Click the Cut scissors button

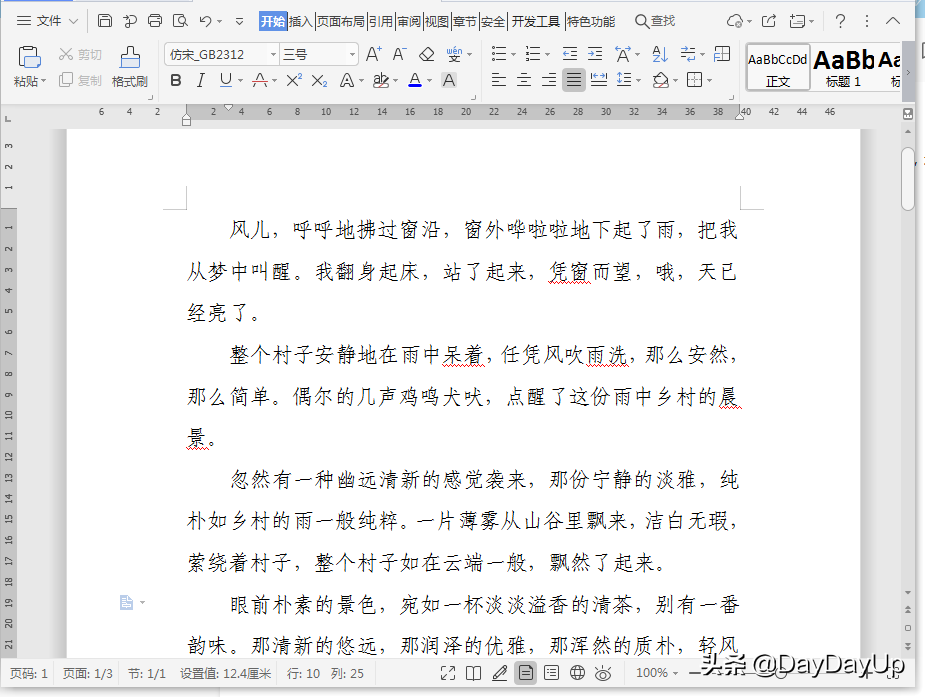80,54
